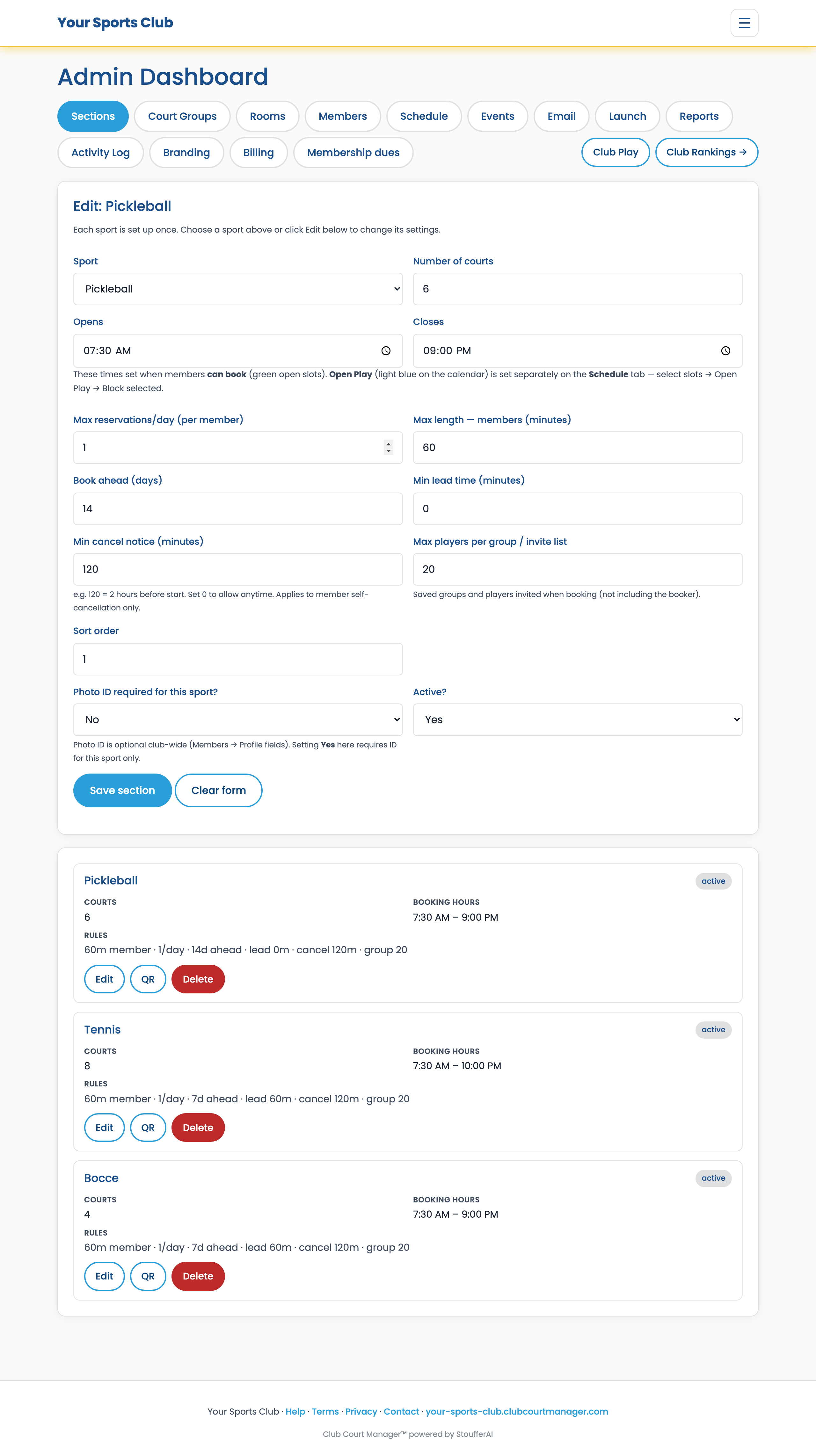Click the Min lead time field
Image resolution: width=816 pixels, height=1456 pixels.
tap(577, 509)
